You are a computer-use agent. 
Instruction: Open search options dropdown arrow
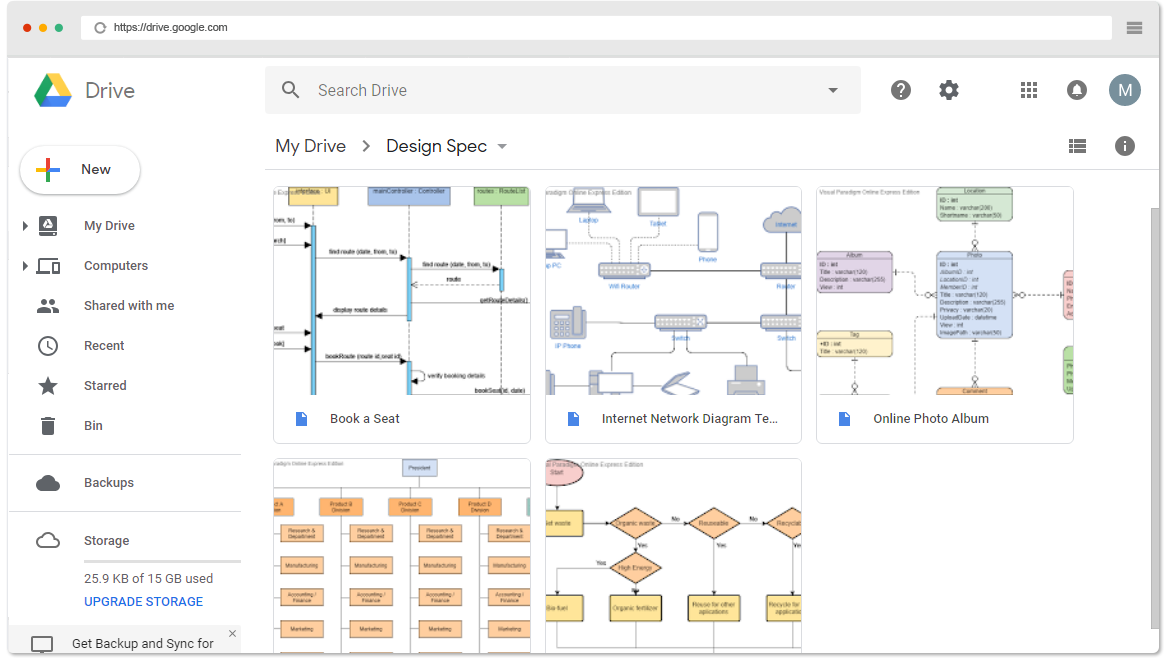833,90
